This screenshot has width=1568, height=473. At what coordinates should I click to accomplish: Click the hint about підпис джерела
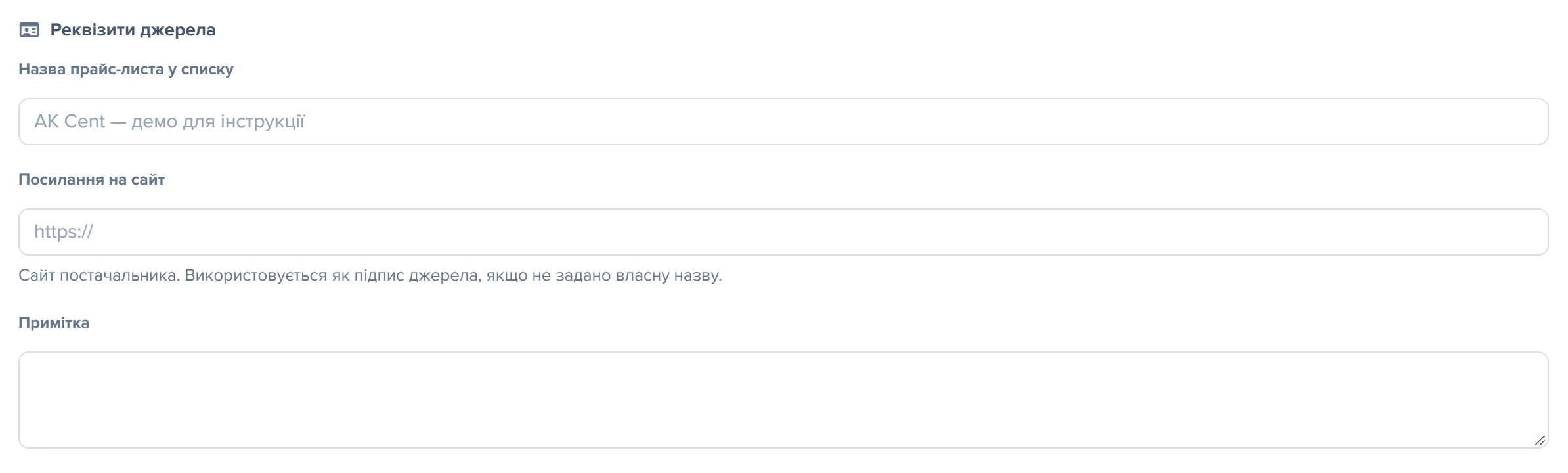[x=370, y=275]
